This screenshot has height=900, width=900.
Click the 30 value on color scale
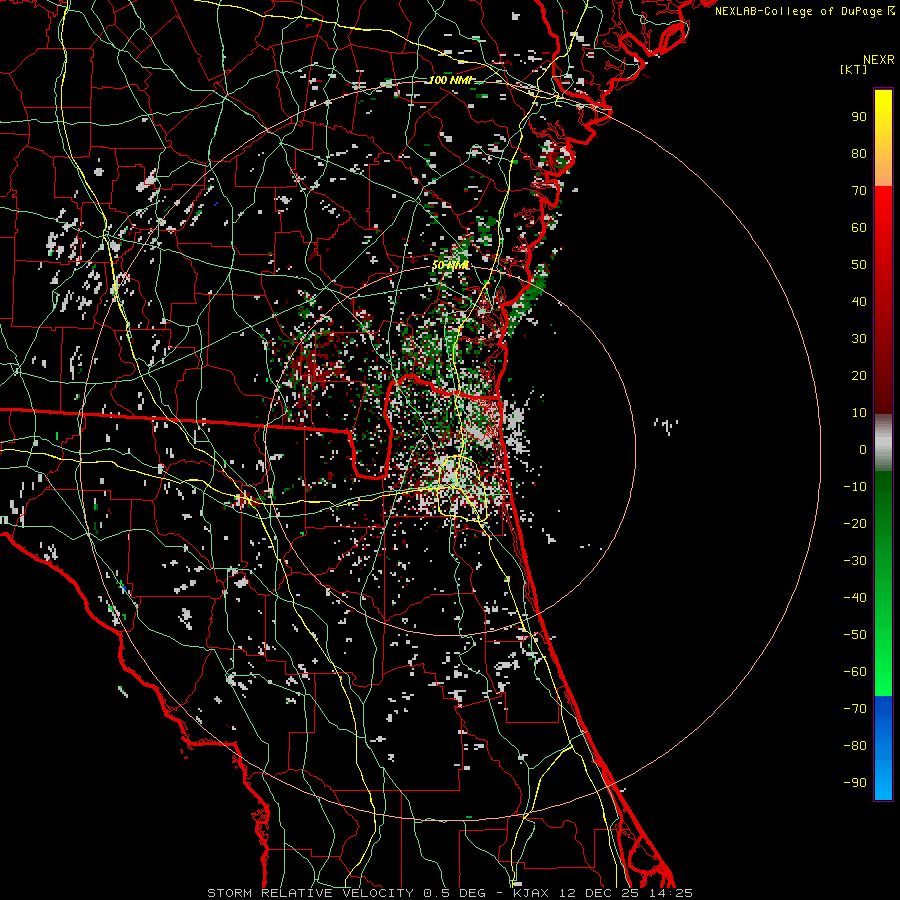[859, 339]
